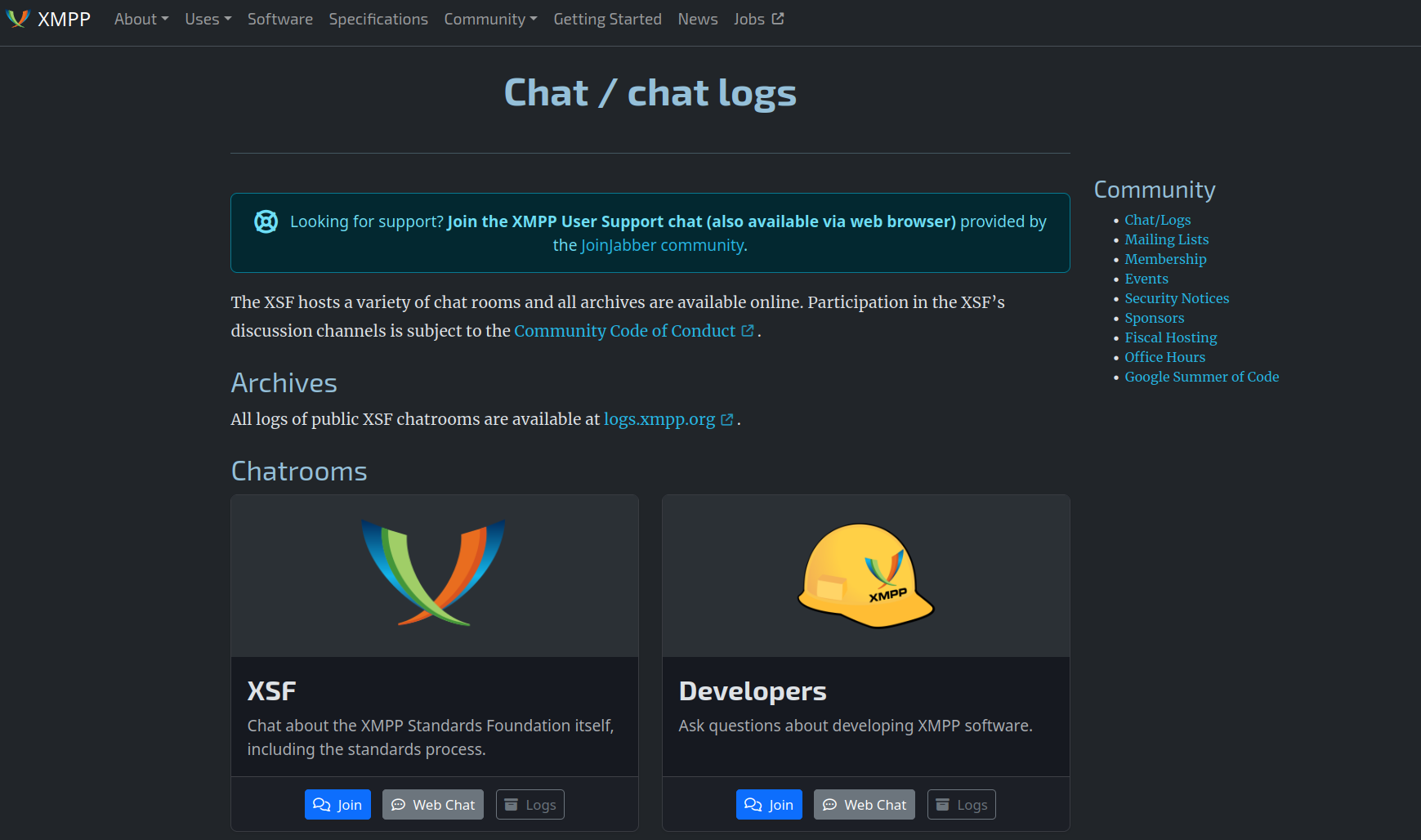The height and width of the screenshot is (840, 1421).
Task: Open the Software page
Action: pos(280,19)
